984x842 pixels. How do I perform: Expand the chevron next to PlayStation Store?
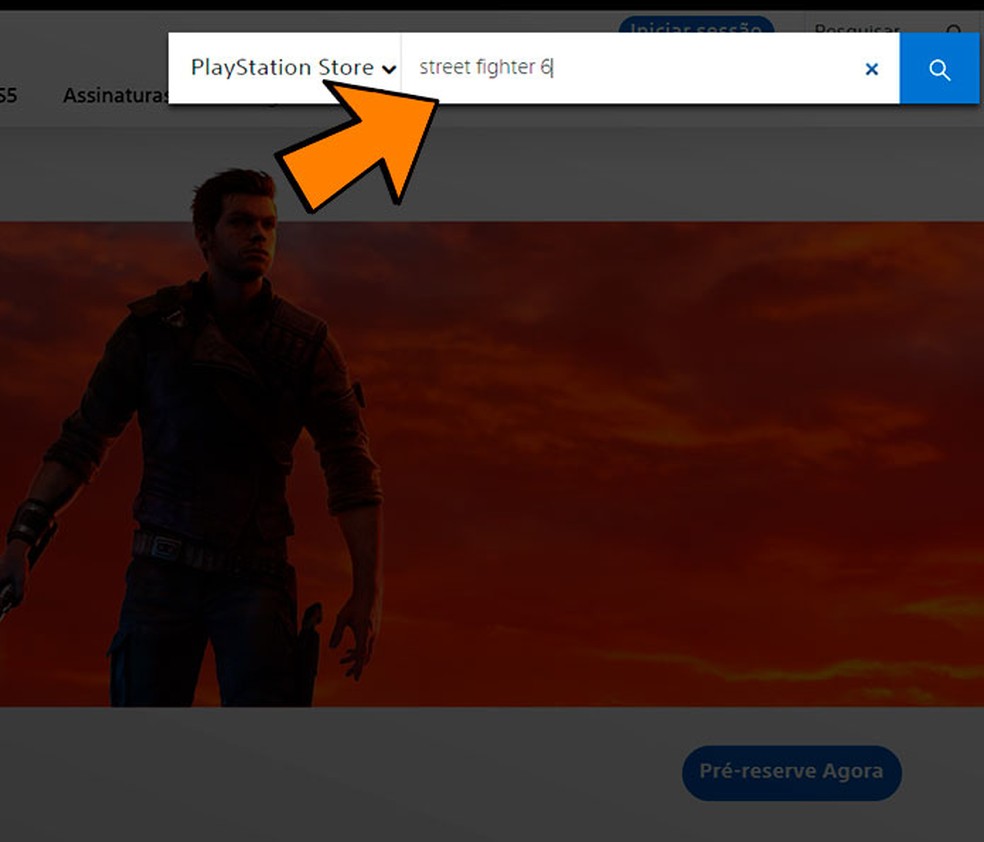pyautogui.click(x=388, y=69)
